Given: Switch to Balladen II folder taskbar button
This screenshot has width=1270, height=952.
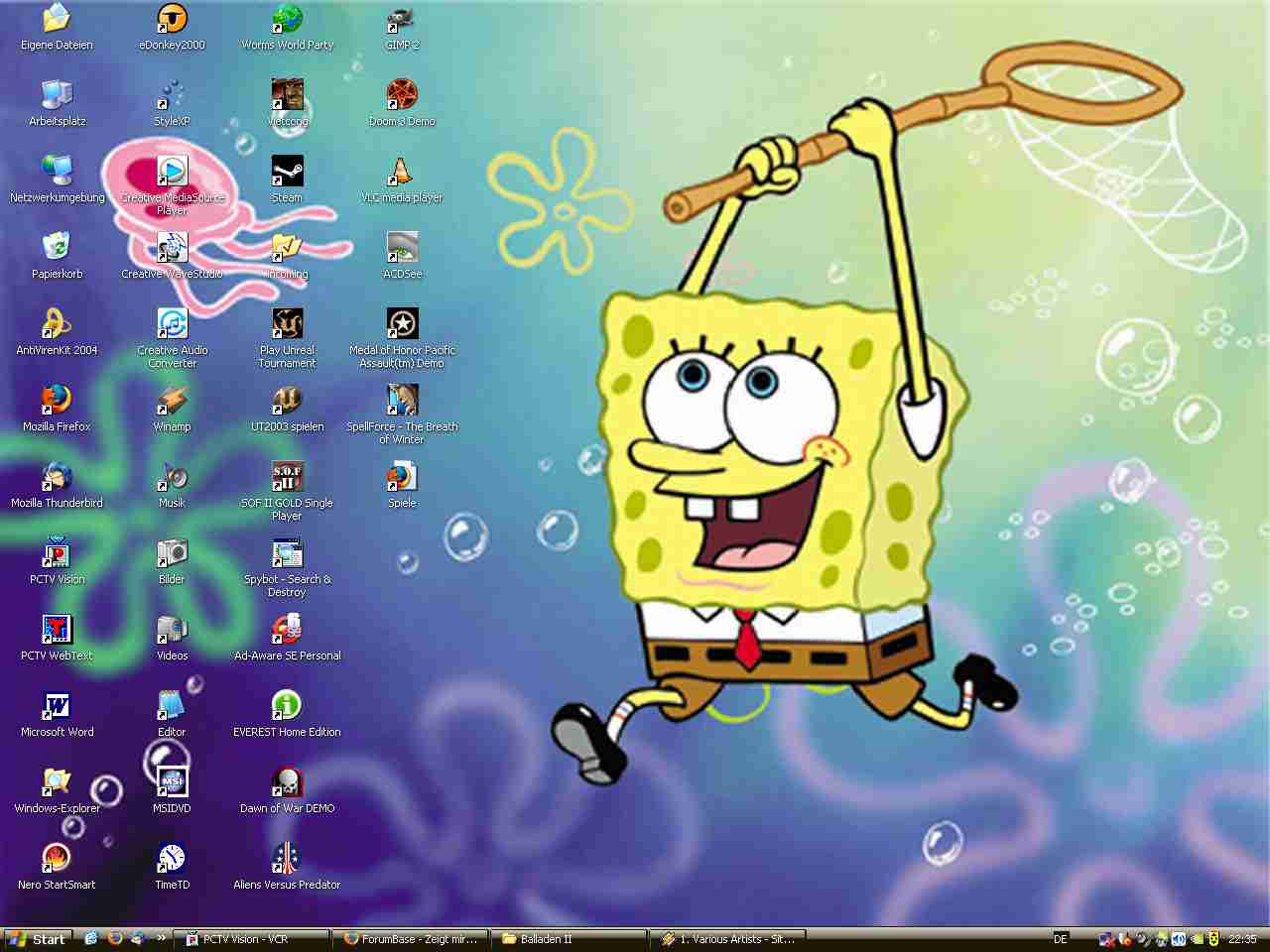Looking at the screenshot, I should [570, 939].
